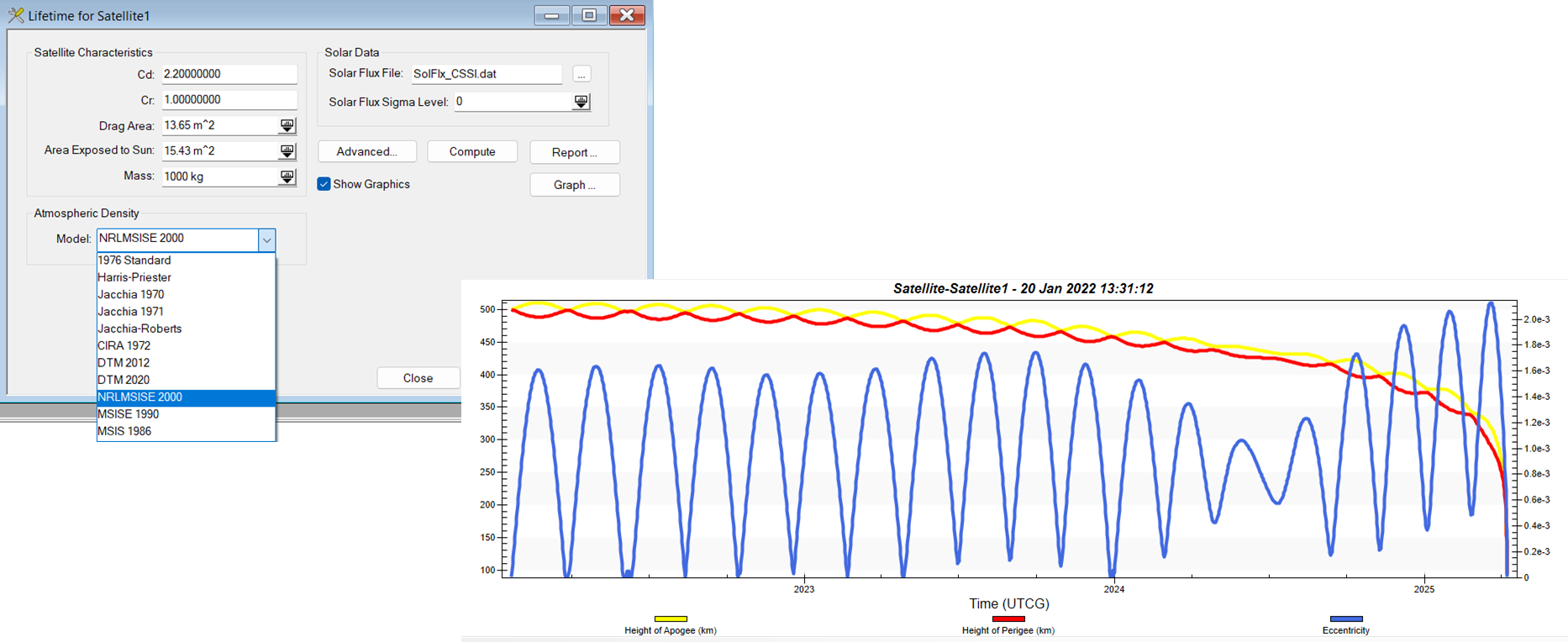This screenshot has height=642, width=1568.
Task: Click the Lifetime window title bar icon
Action: (16, 16)
